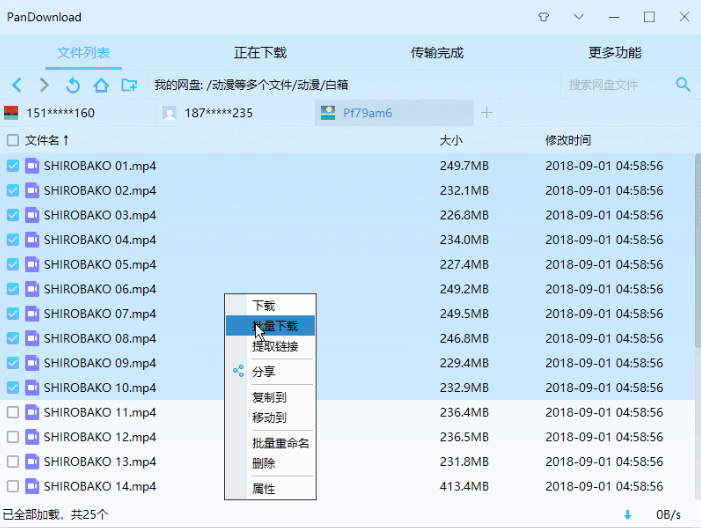701x528 pixels.
Task: Open the skin (shirt) icon in title bar
Action: point(543,17)
